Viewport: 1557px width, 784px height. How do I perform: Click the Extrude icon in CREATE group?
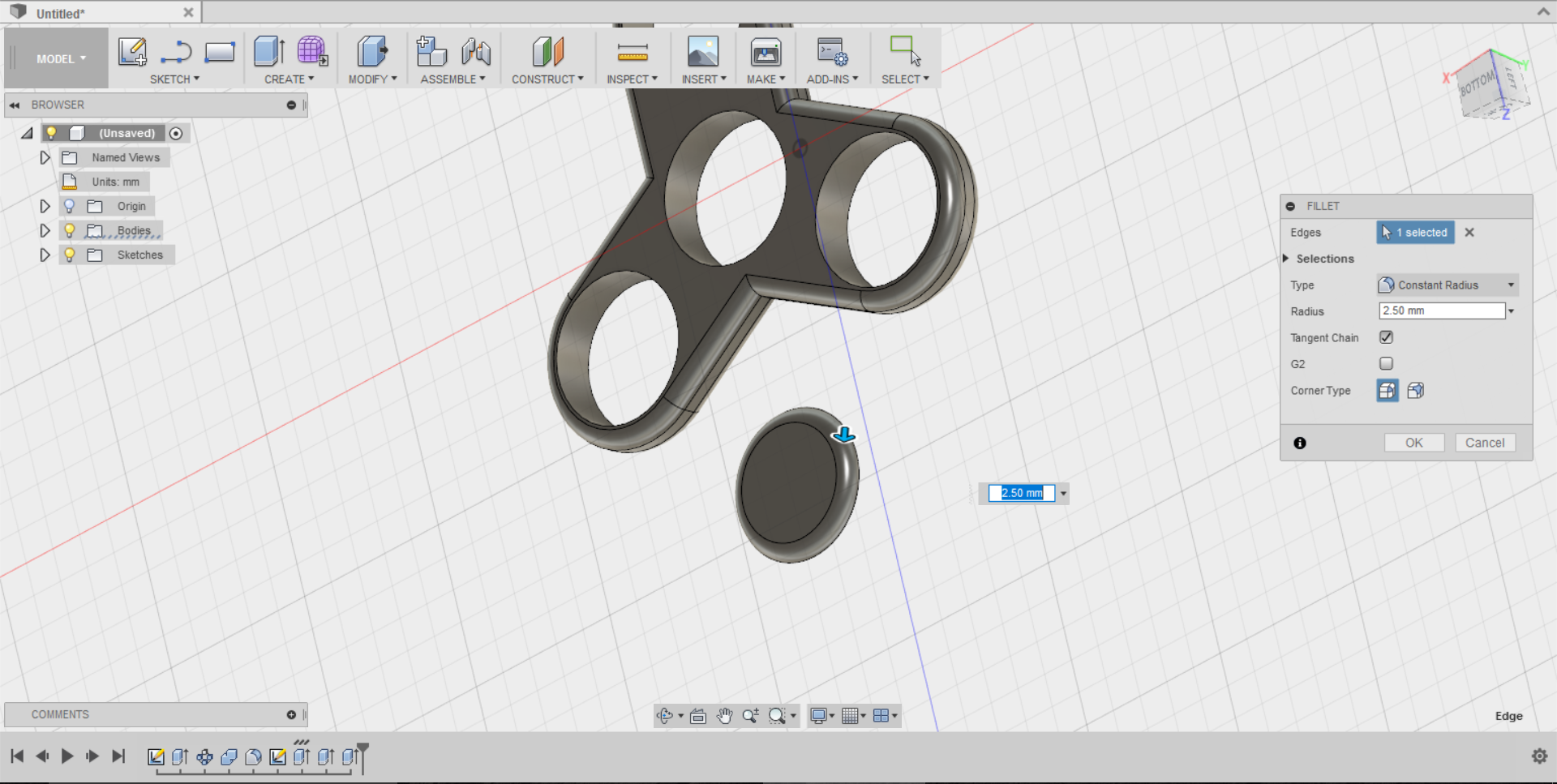pos(269,51)
